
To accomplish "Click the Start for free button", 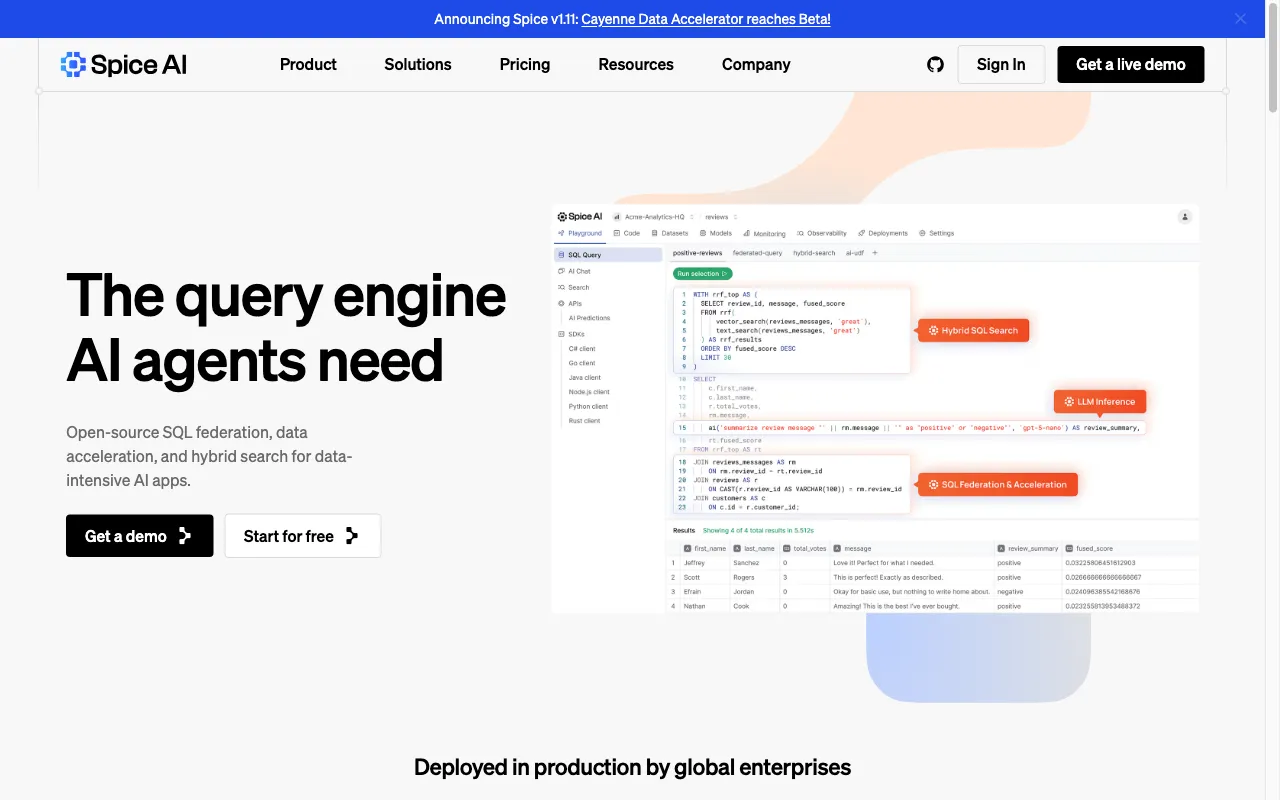I will coord(303,536).
